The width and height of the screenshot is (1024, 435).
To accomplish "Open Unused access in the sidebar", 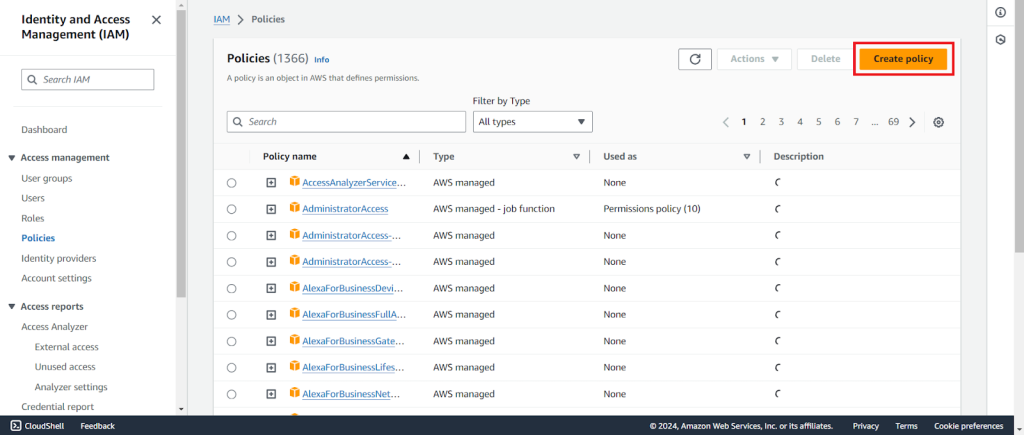I will coord(65,367).
